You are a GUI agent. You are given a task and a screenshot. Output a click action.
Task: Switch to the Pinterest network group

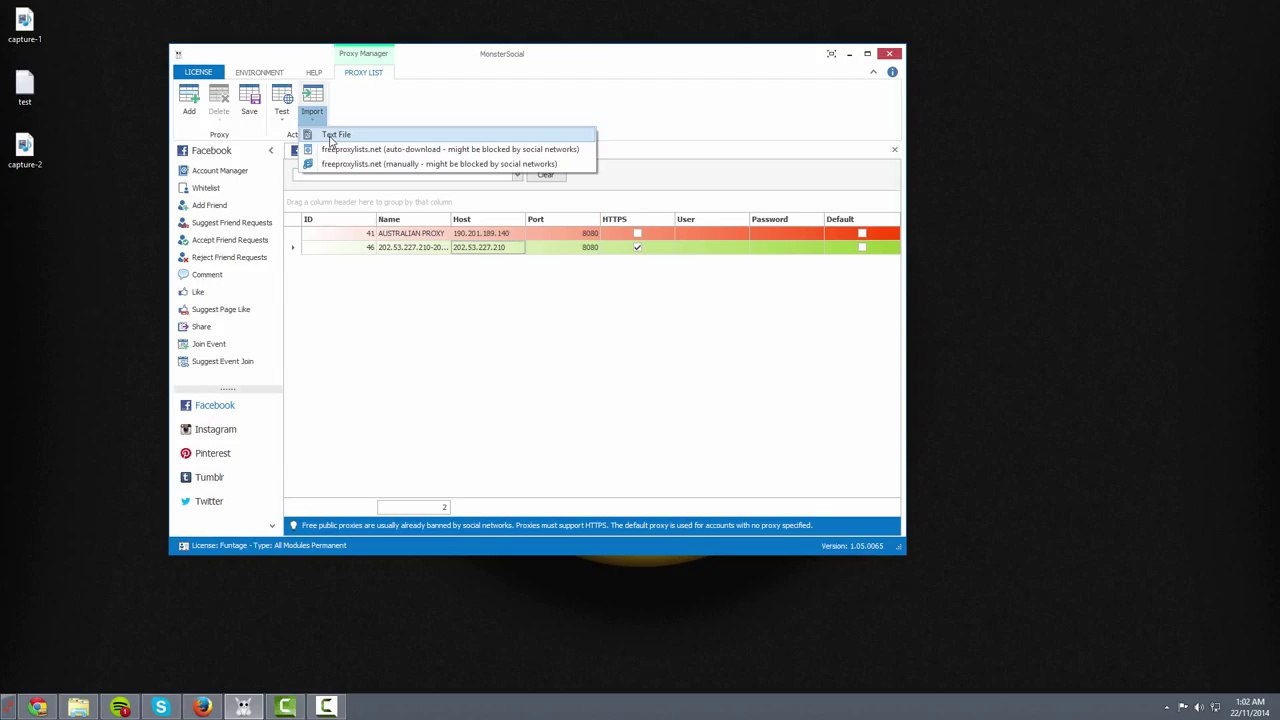(x=212, y=453)
